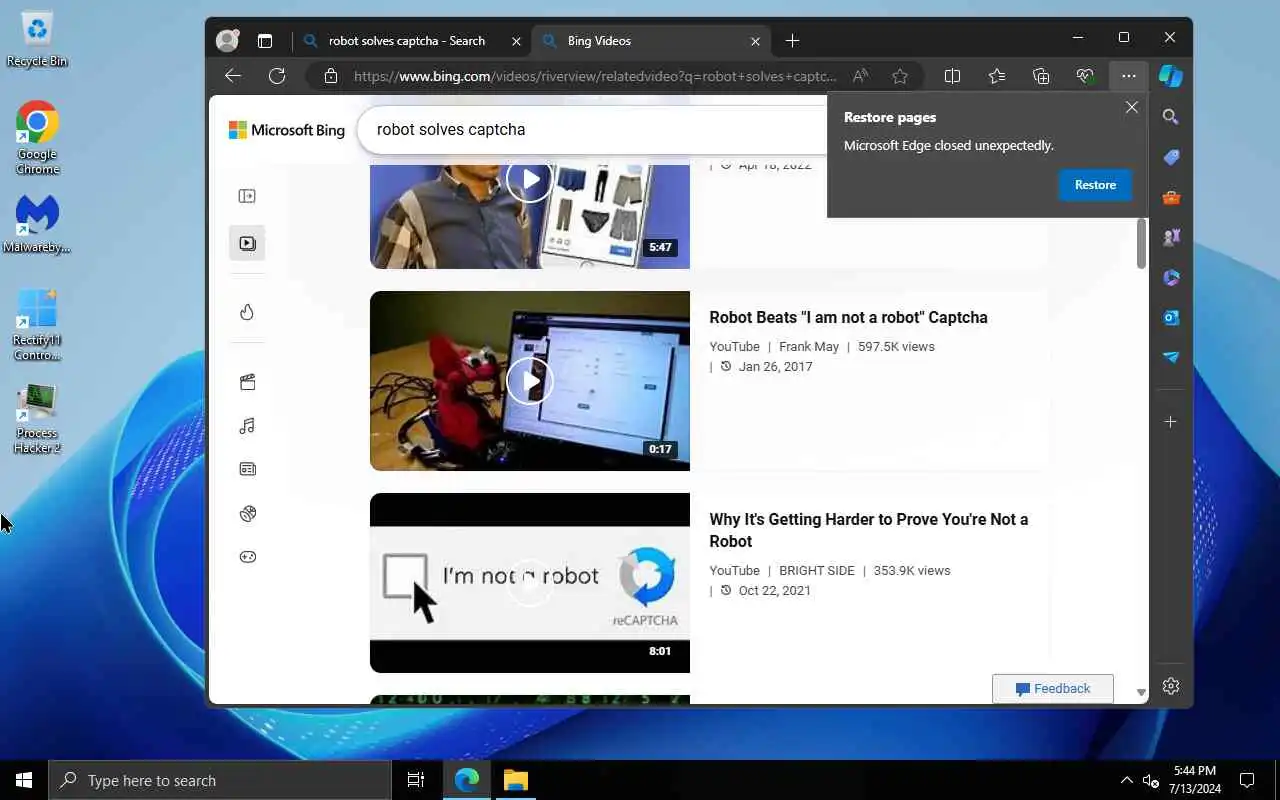
Task: Open the Tools briefcase sidebar icon
Action: coord(1171,197)
